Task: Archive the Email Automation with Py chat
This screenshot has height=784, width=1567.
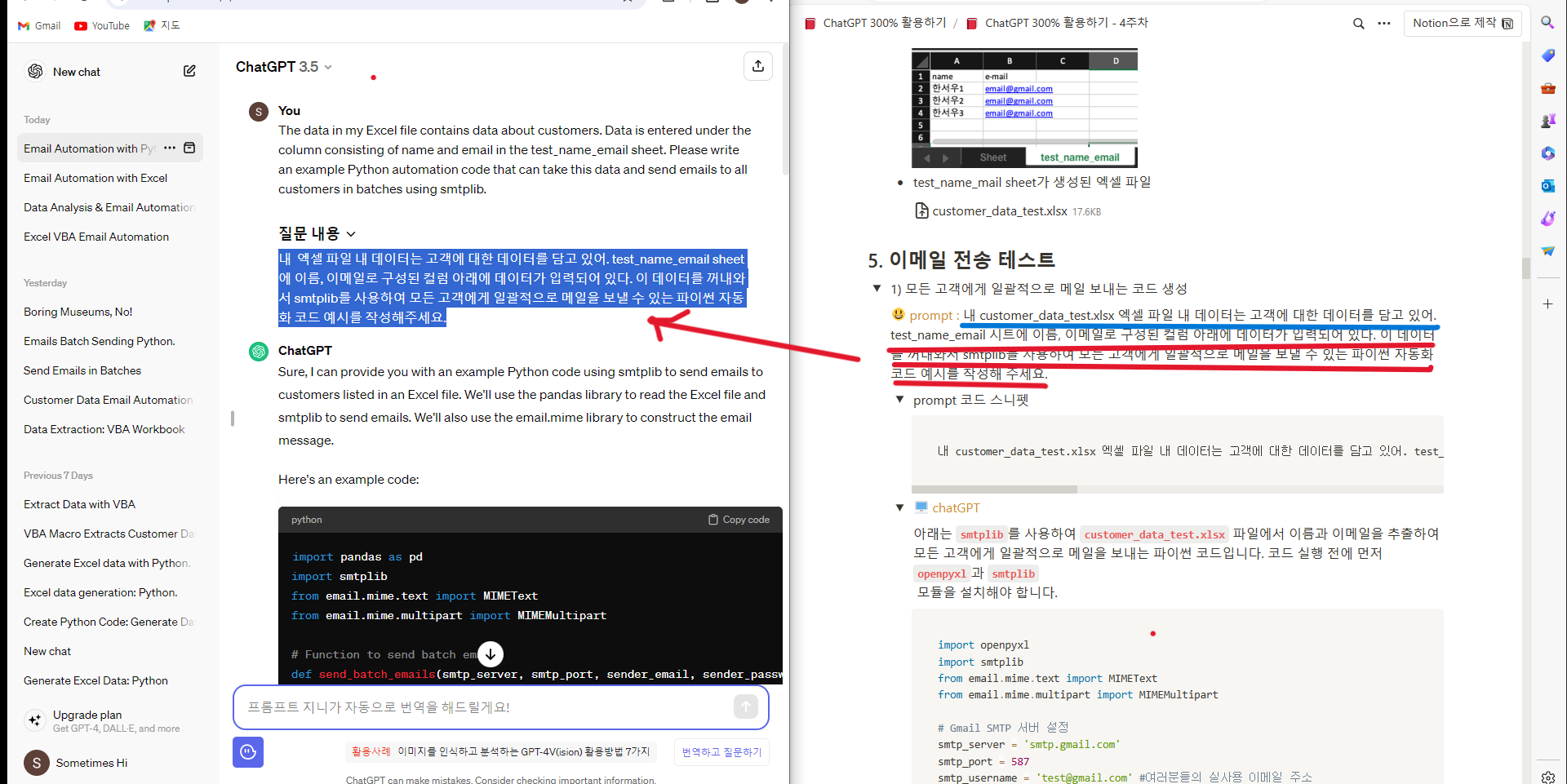Action: [189, 148]
